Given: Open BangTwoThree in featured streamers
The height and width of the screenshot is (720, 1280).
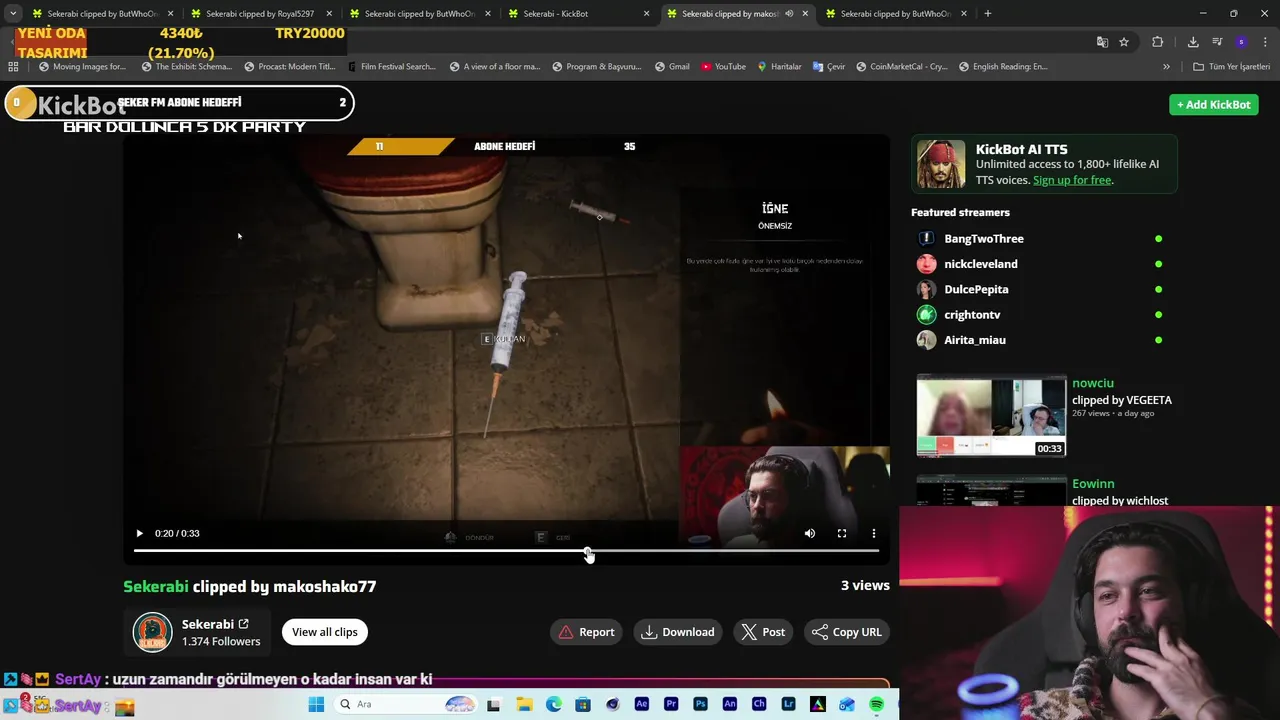Looking at the screenshot, I should [x=984, y=239].
